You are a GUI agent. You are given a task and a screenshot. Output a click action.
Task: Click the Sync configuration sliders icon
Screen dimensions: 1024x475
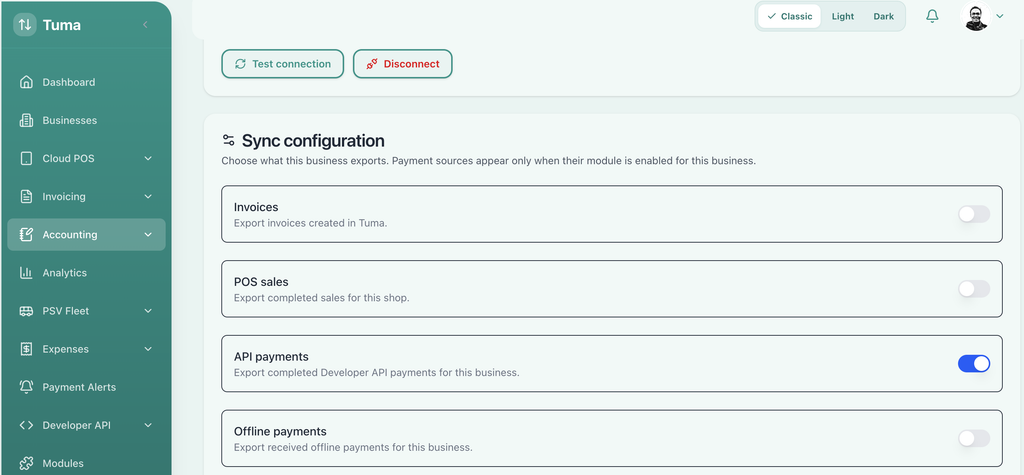click(x=229, y=140)
